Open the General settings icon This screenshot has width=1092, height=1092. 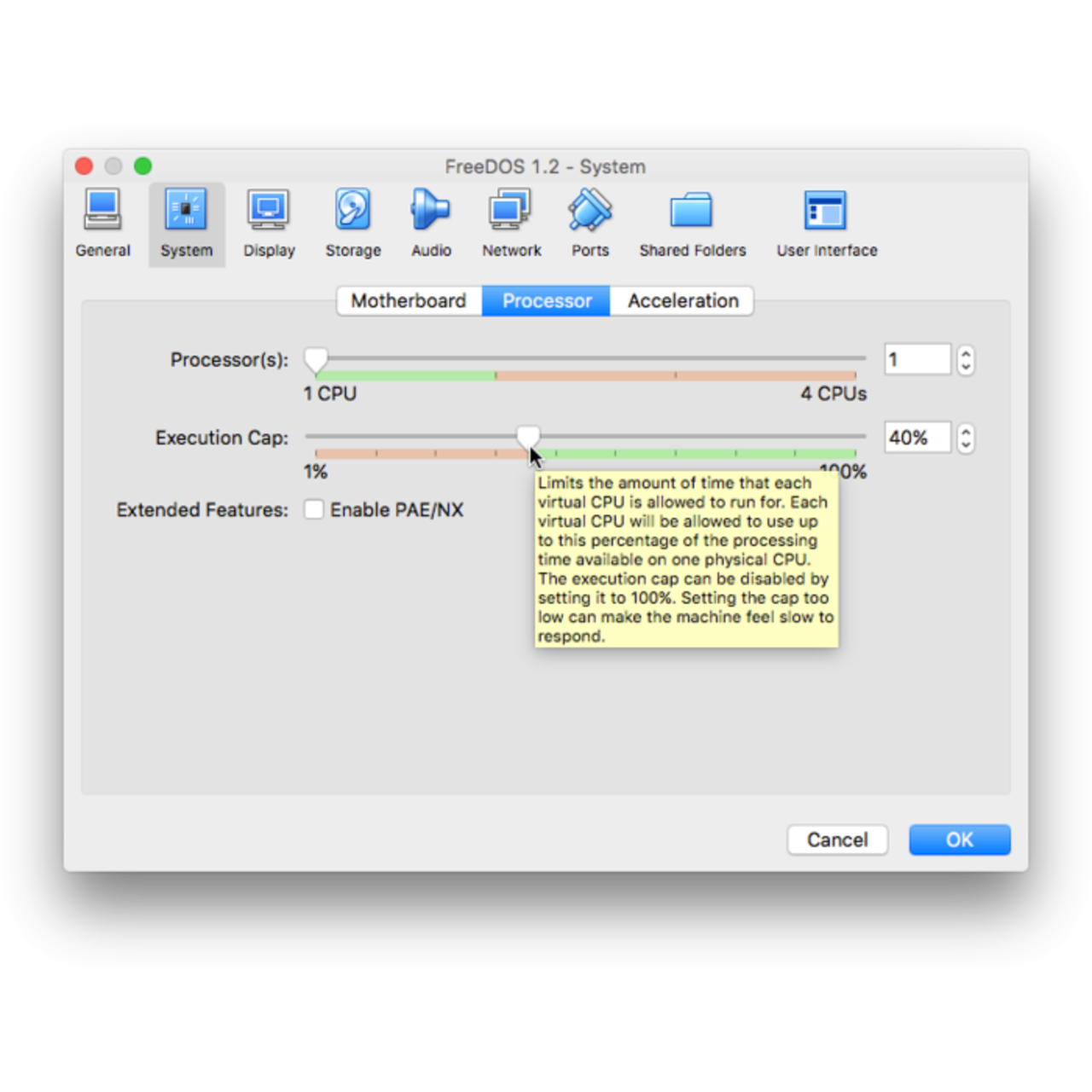tap(102, 220)
